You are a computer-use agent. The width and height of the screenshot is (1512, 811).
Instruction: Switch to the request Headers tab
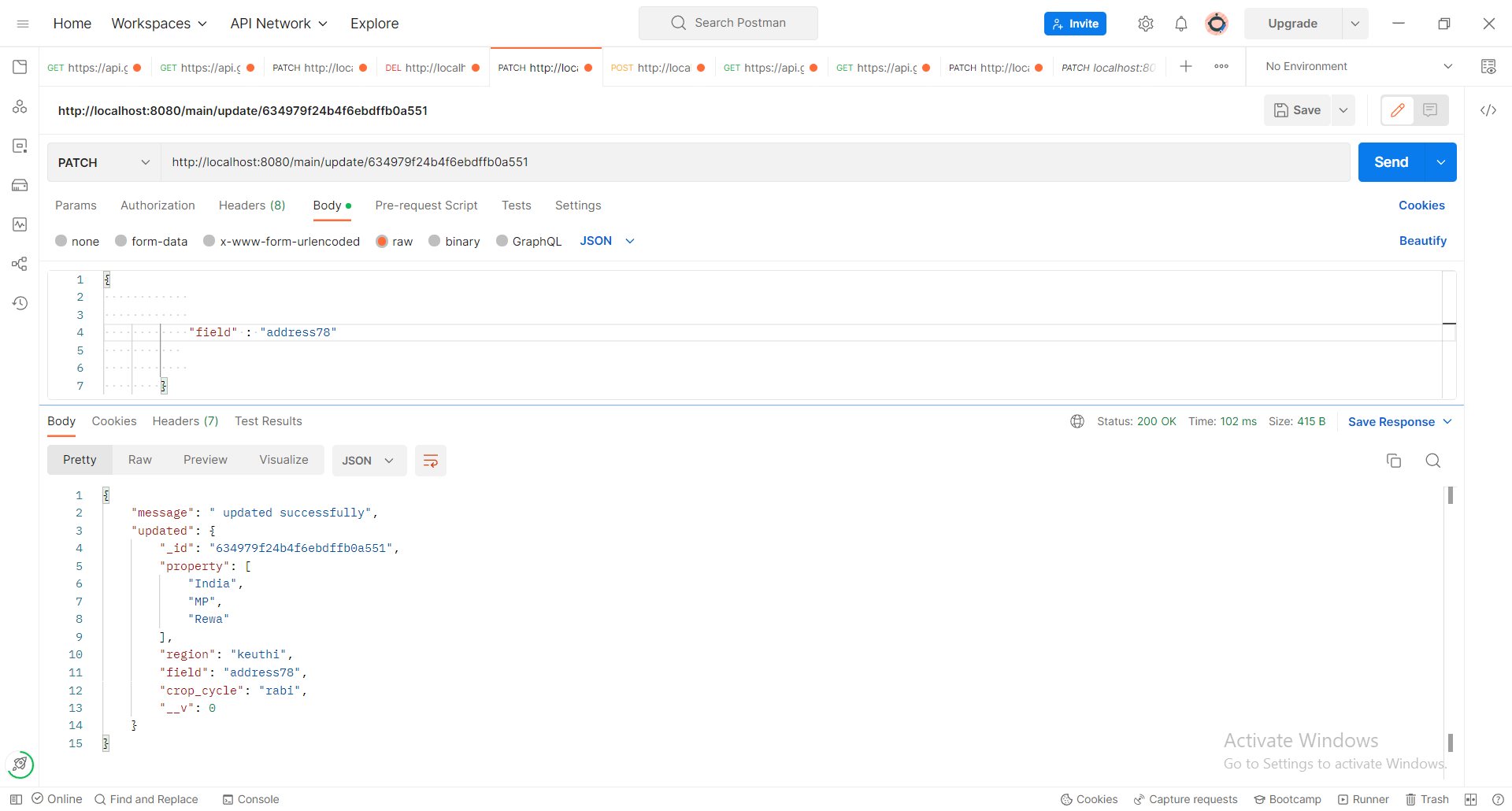coord(251,206)
